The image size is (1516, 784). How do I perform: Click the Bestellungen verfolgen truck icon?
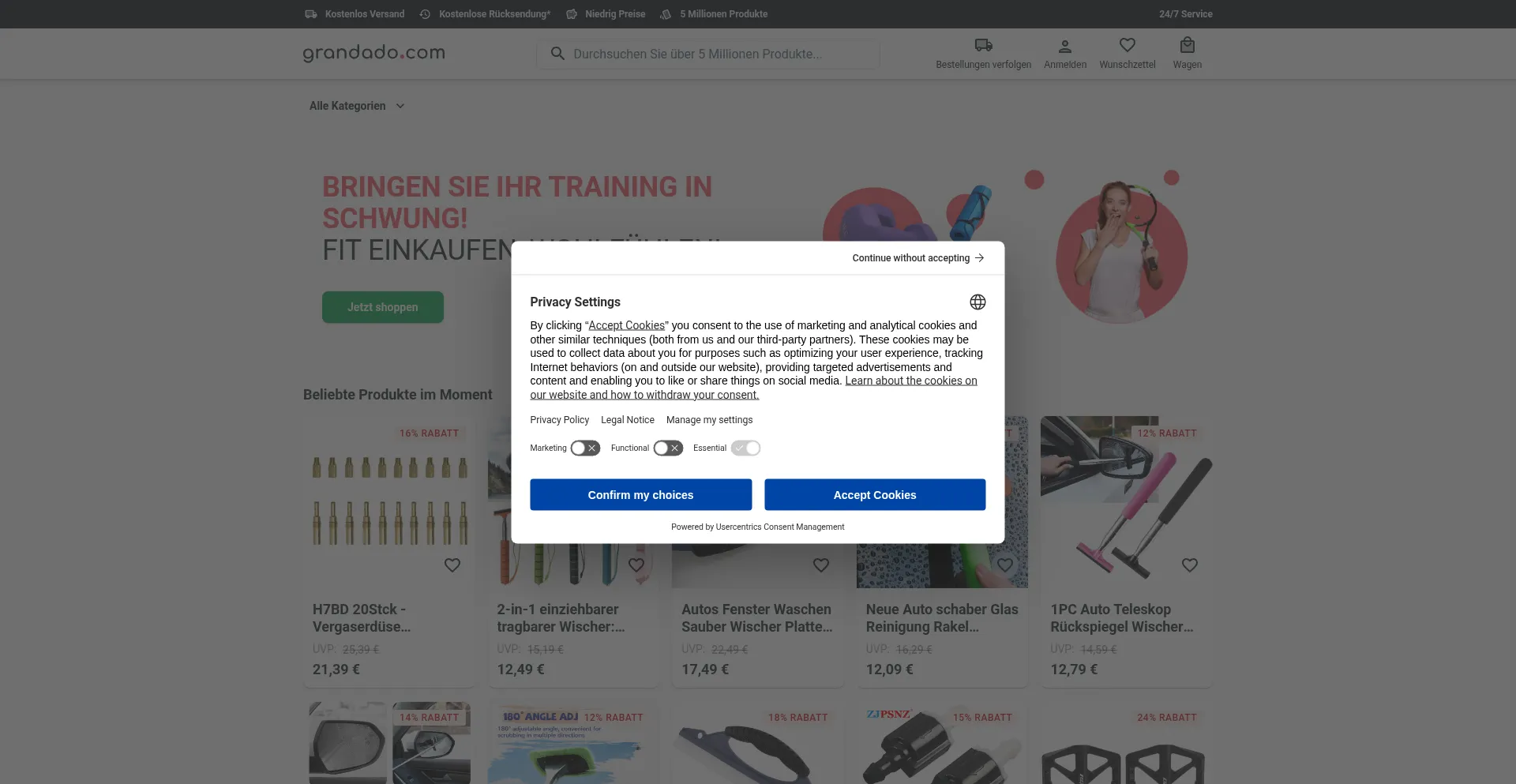pos(983,46)
